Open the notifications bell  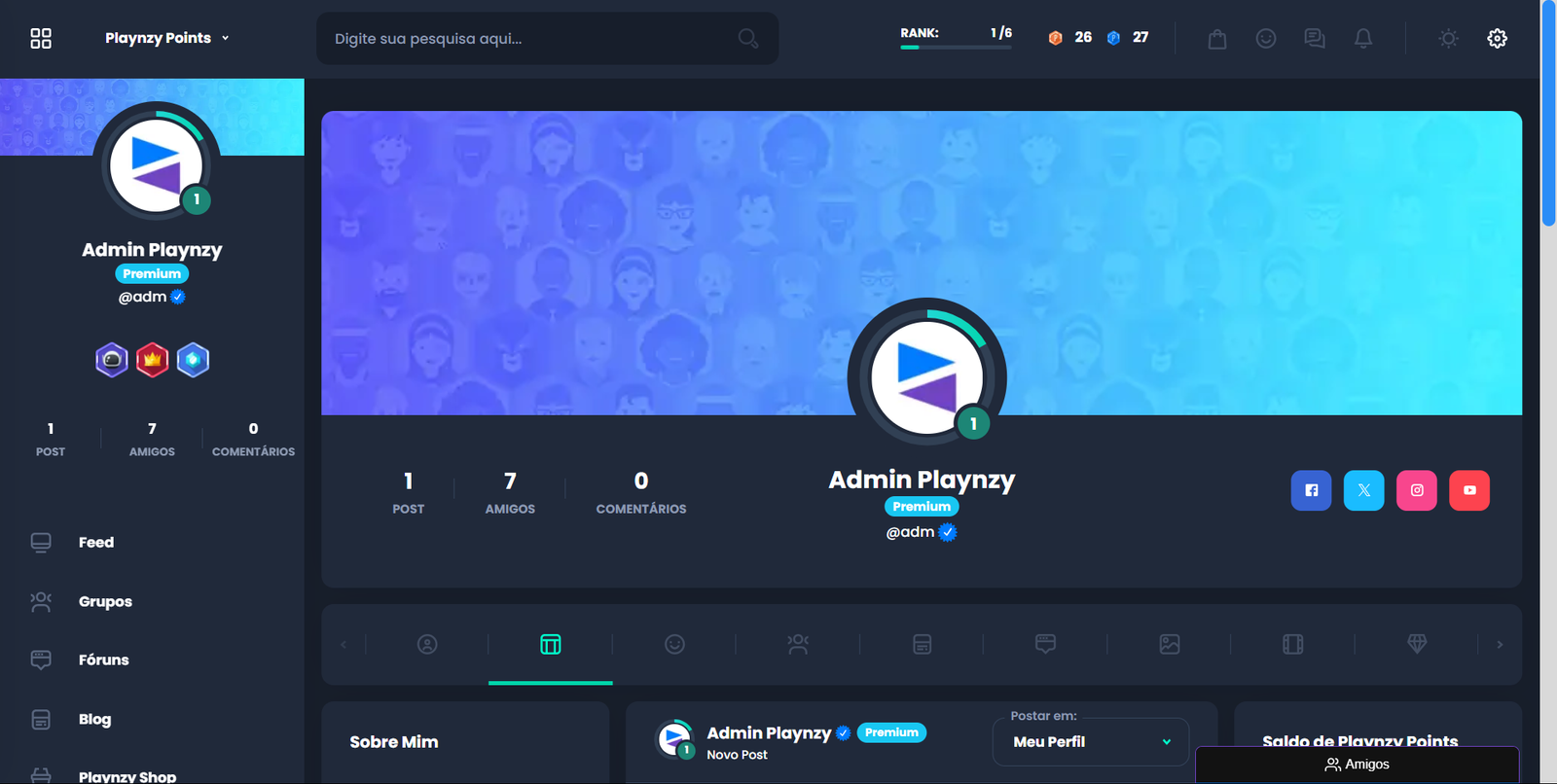(x=1362, y=39)
